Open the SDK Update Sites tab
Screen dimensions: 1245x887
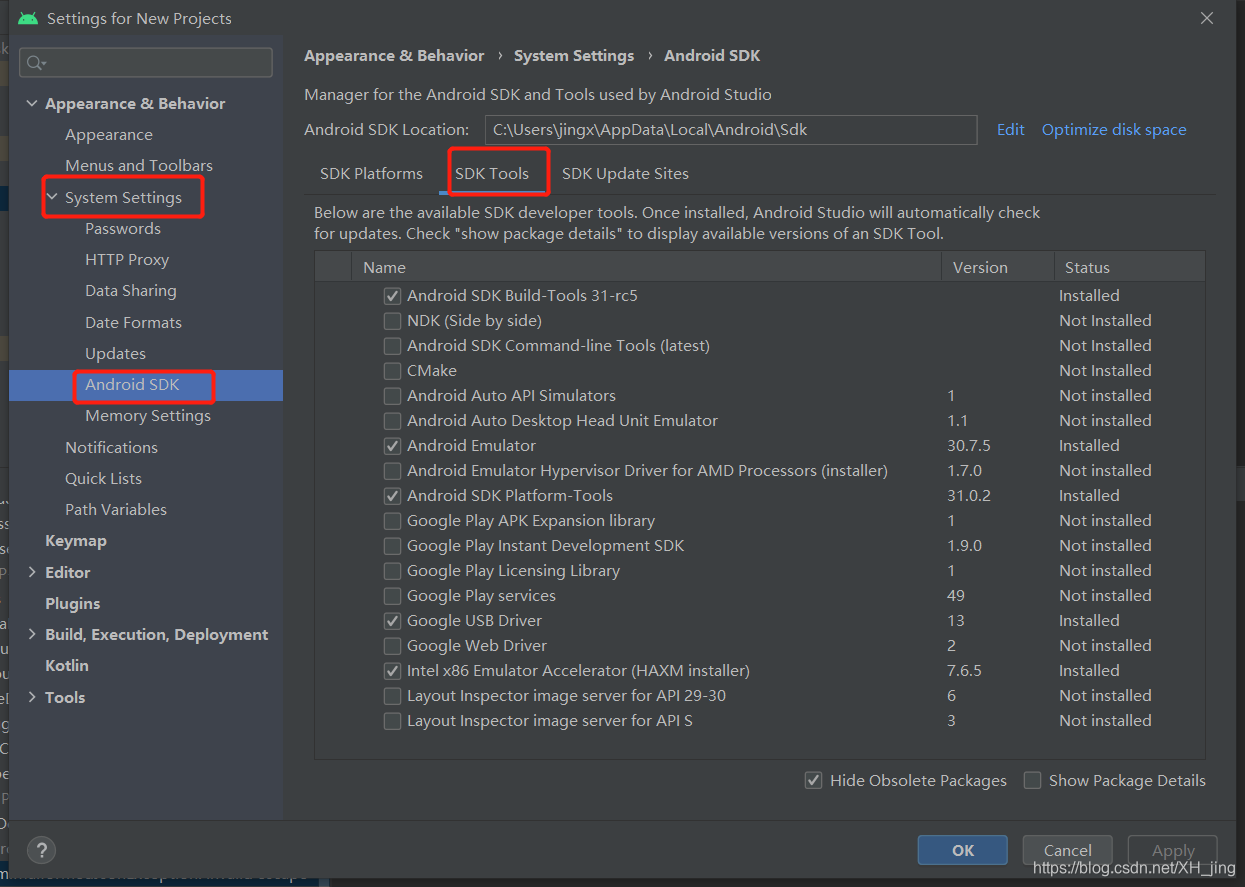tap(625, 174)
